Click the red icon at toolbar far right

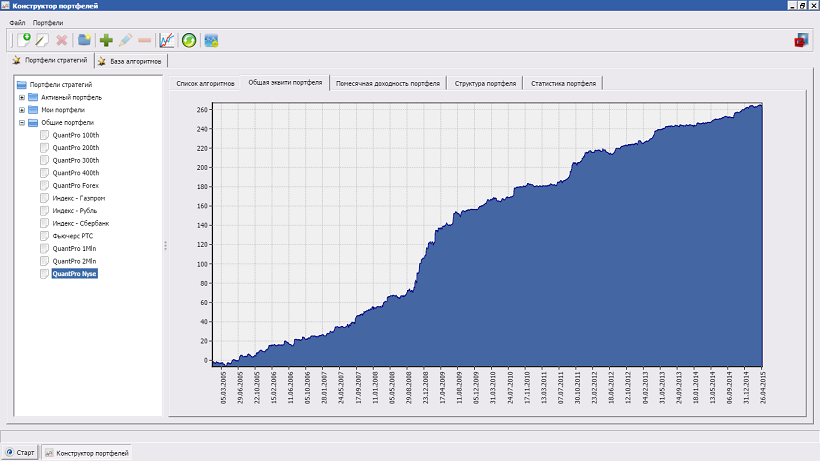pyautogui.click(x=800, y=40)
